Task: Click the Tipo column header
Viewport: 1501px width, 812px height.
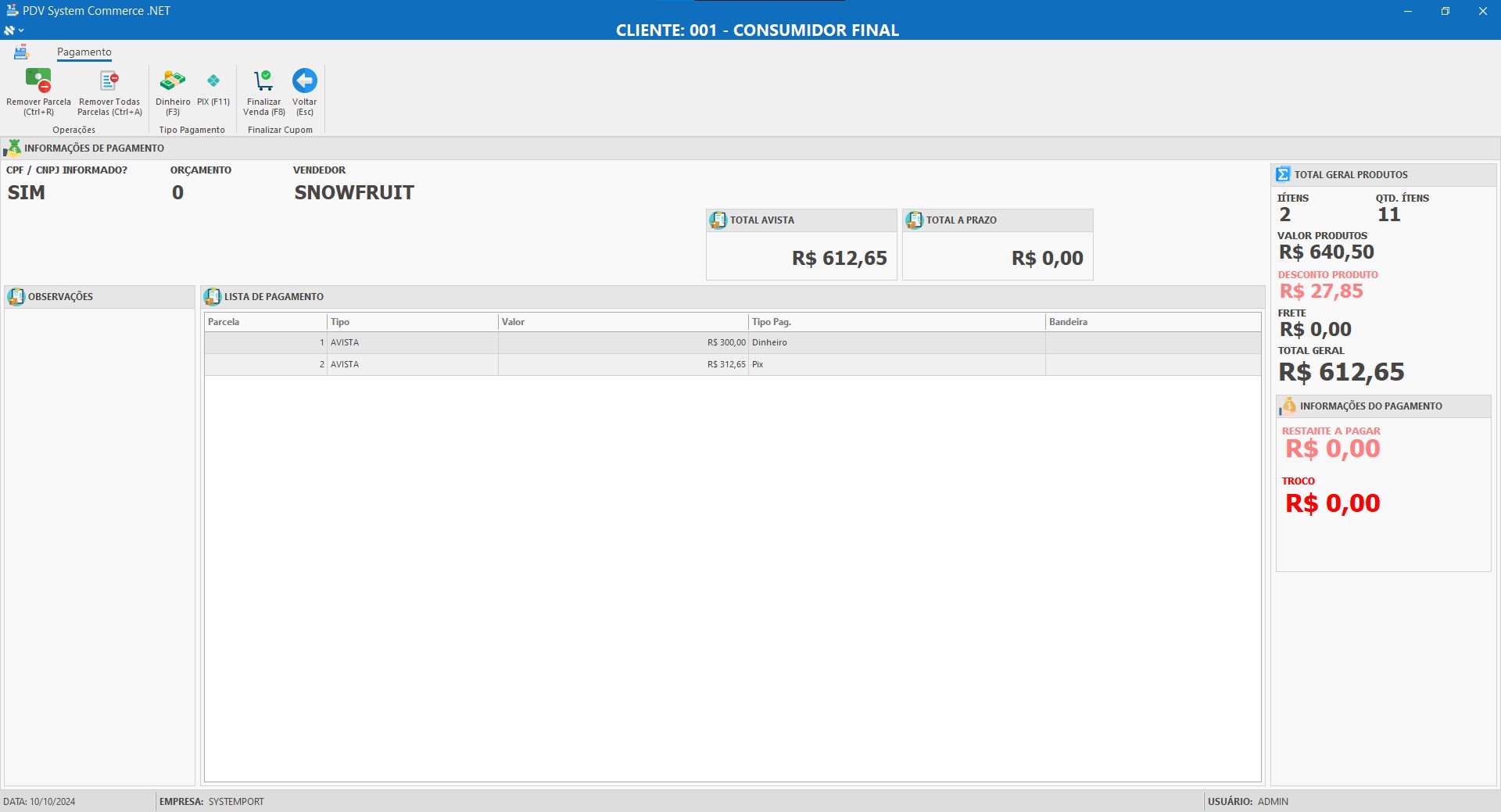Action: click(x=412, y=322)
